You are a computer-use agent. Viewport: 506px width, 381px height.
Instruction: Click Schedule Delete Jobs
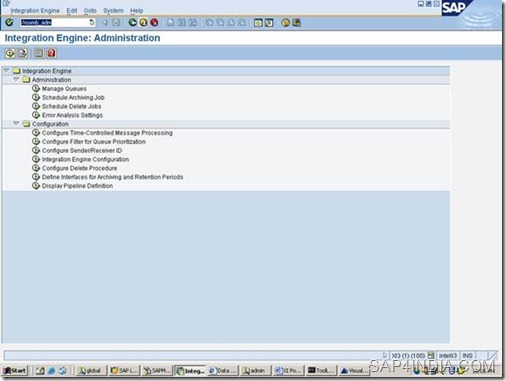pyautogui.click(x=71, y=106)
